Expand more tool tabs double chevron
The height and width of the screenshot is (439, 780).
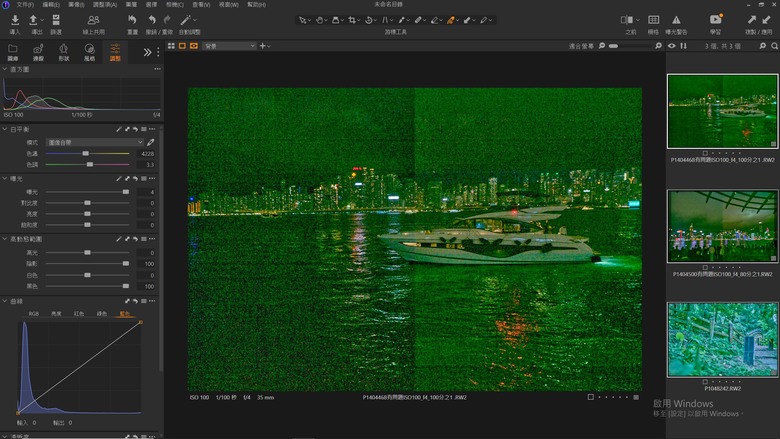click(x=147, y=52)
